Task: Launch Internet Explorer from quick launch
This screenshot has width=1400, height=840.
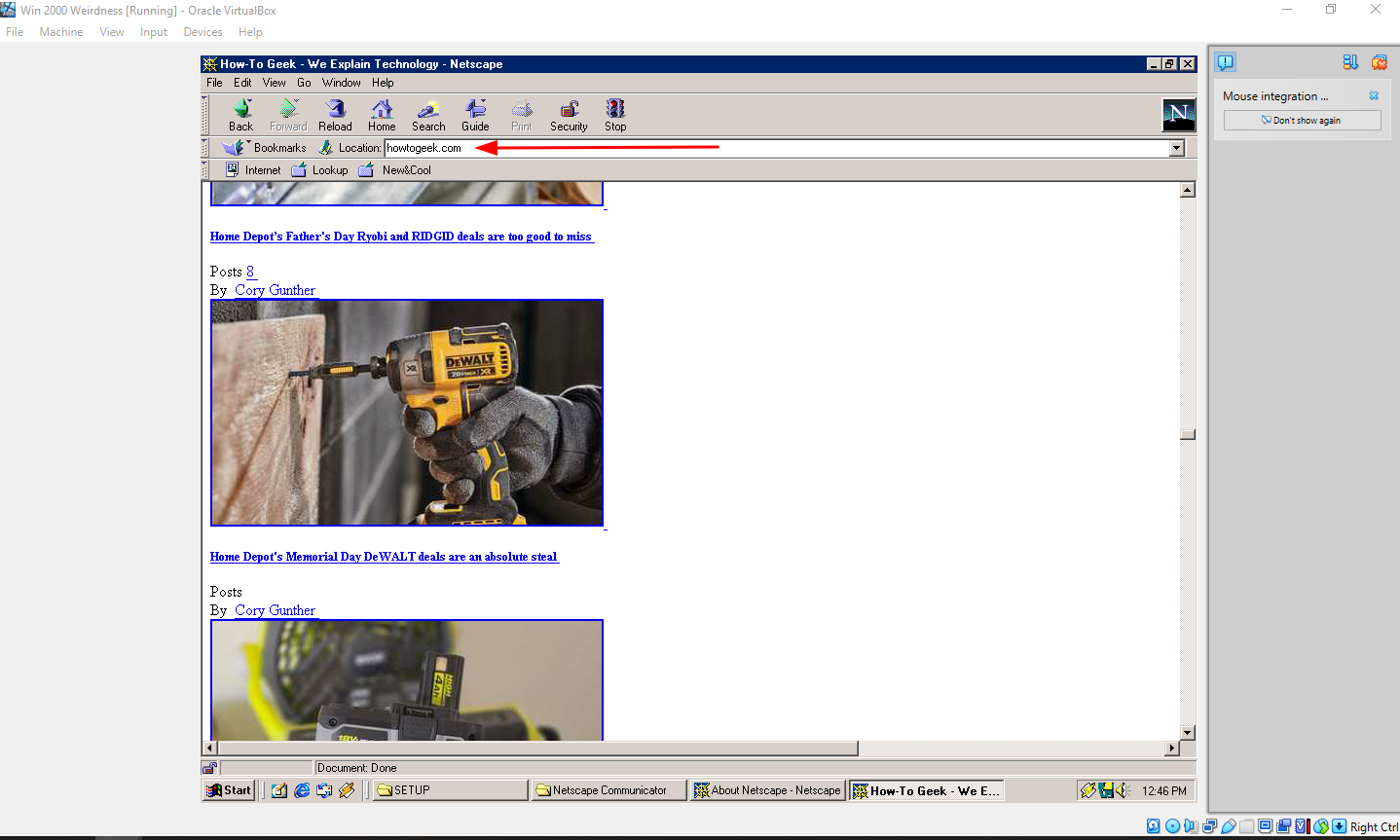Action: 302,790
